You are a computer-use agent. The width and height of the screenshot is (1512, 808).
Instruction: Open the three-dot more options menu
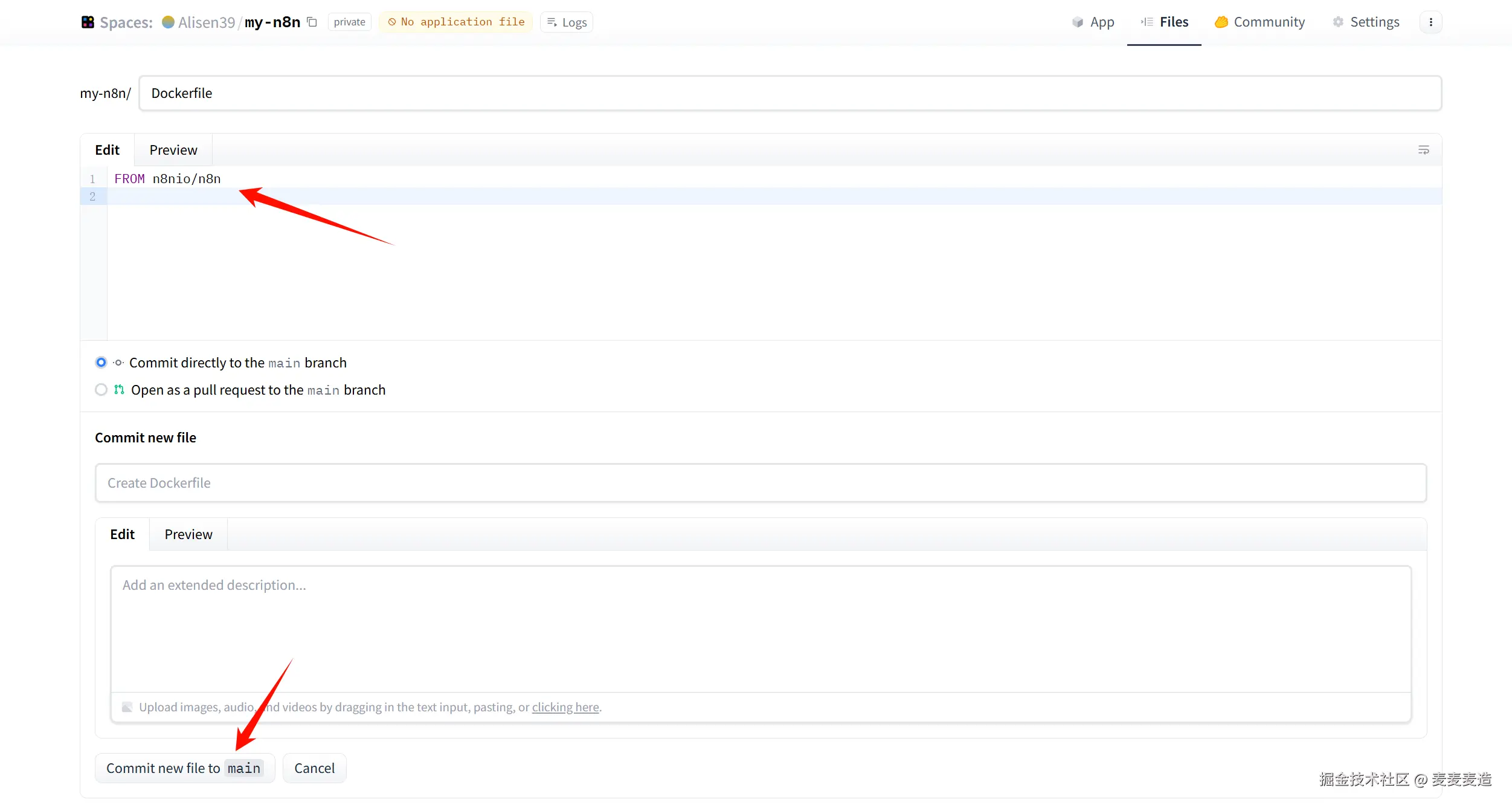[1430, 22]
